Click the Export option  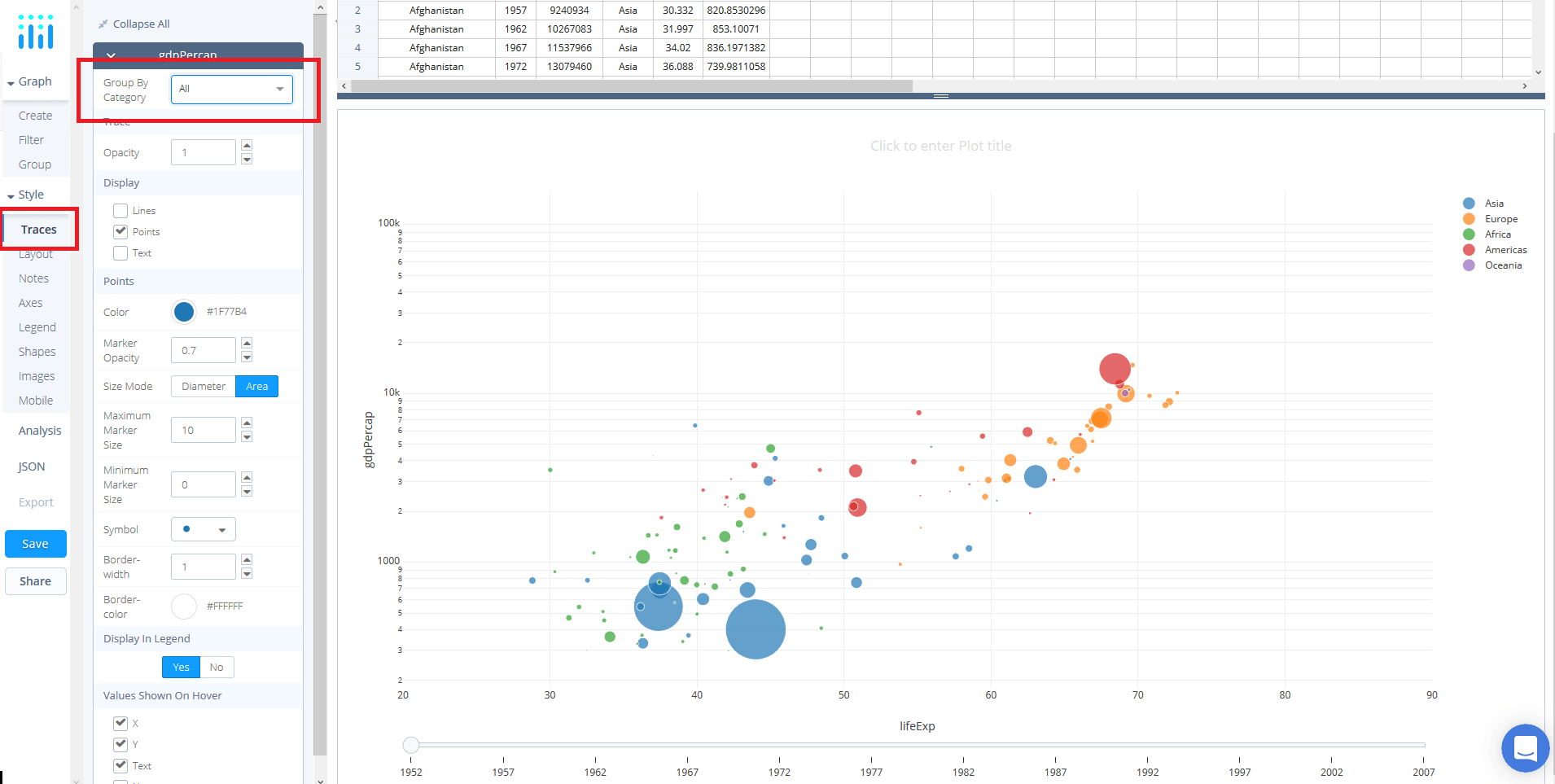pos(36,502)
